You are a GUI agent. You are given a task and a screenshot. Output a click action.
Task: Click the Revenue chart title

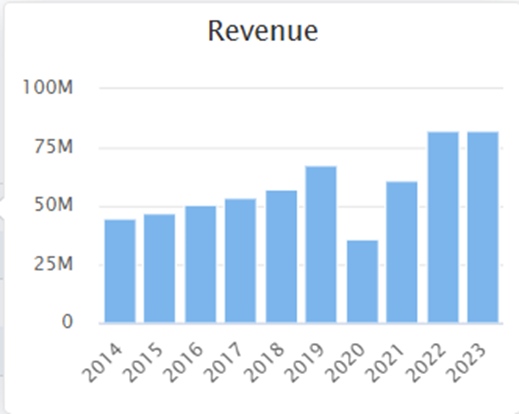[263, 31]
